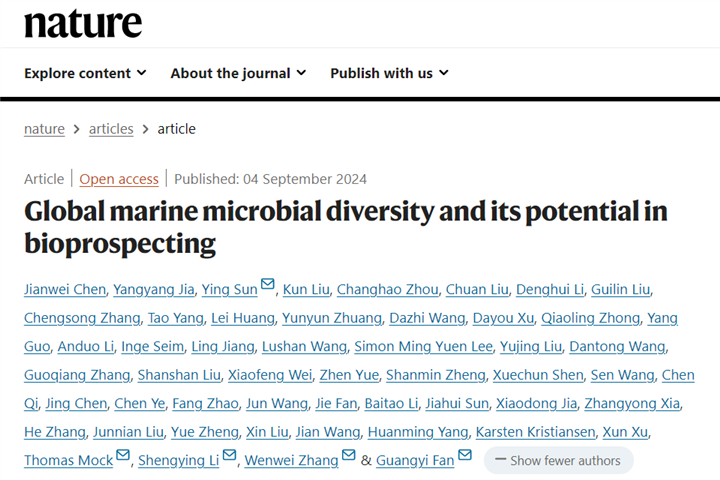Open author Inge Seim's link
The height and width of the screenshot is (480, 720).
[x=151, y=347]
